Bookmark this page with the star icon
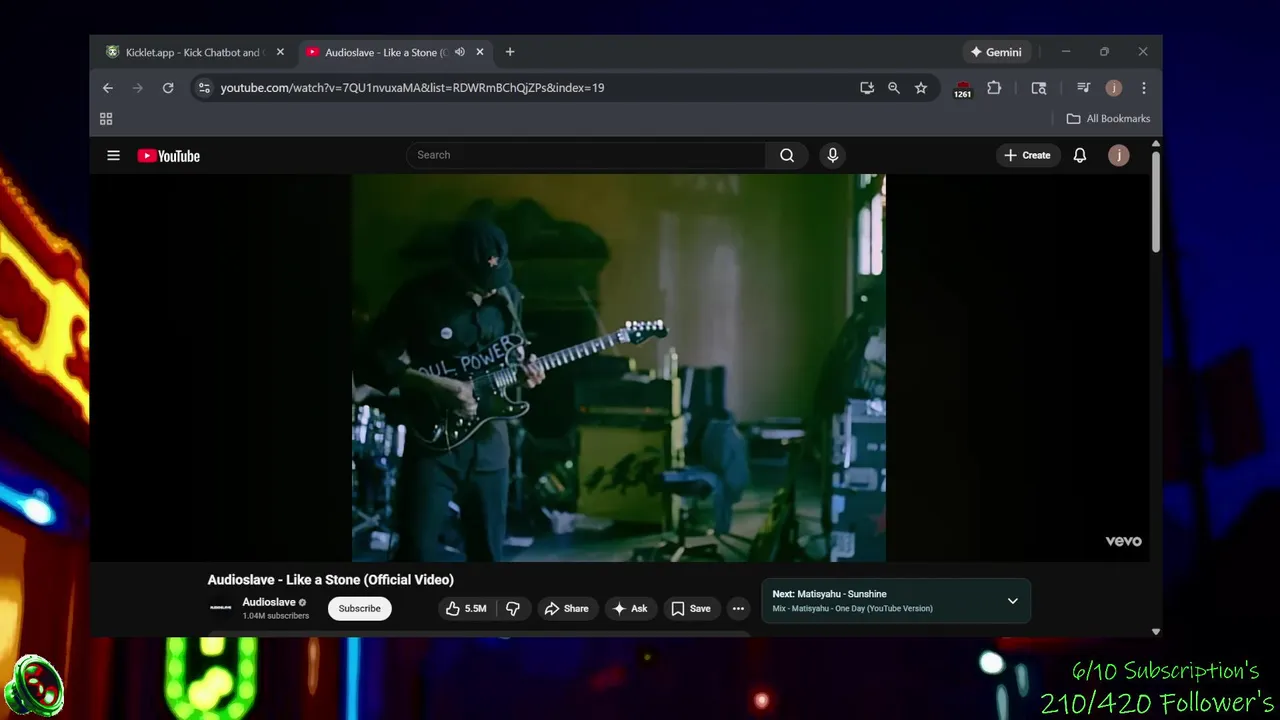This screenshot has width=1280, height=720. [x=921, y=88]
